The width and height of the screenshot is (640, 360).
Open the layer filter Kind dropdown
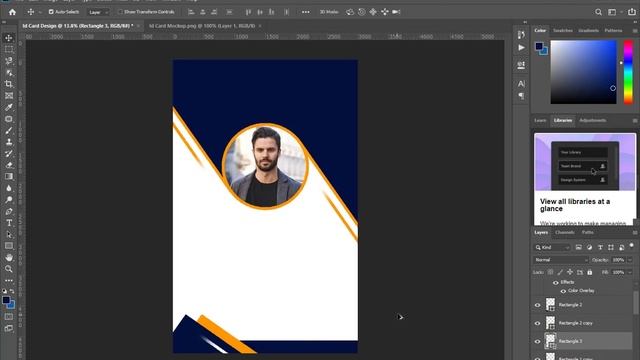click(552, 247)
